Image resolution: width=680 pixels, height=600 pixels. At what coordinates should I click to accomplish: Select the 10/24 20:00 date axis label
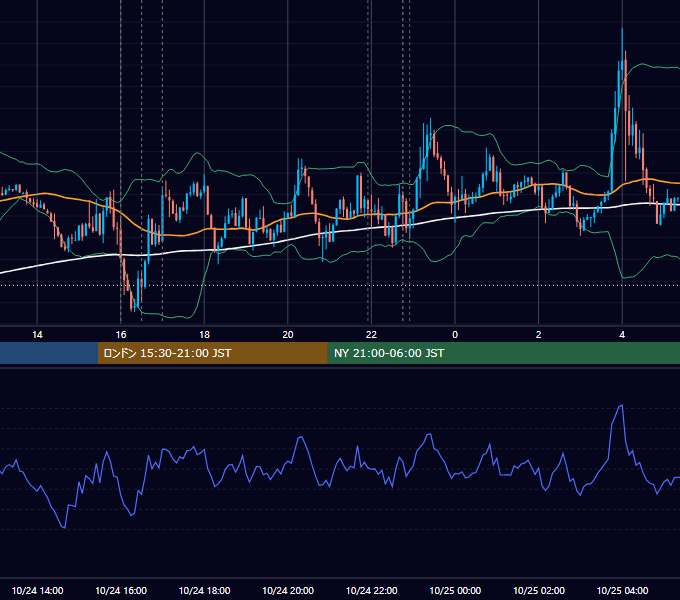coord(288,590)
